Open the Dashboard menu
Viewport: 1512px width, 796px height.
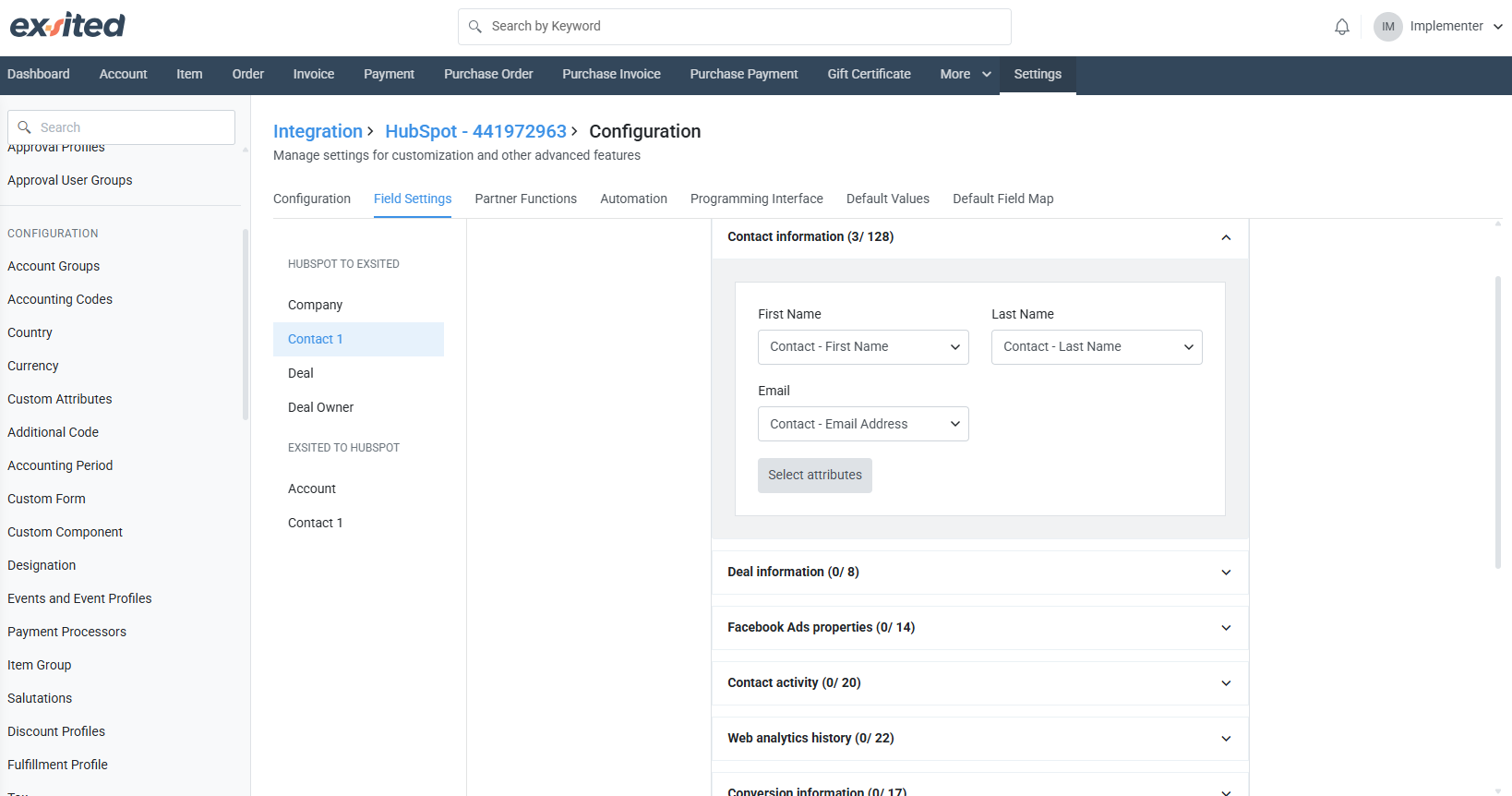tap(39, 74)
